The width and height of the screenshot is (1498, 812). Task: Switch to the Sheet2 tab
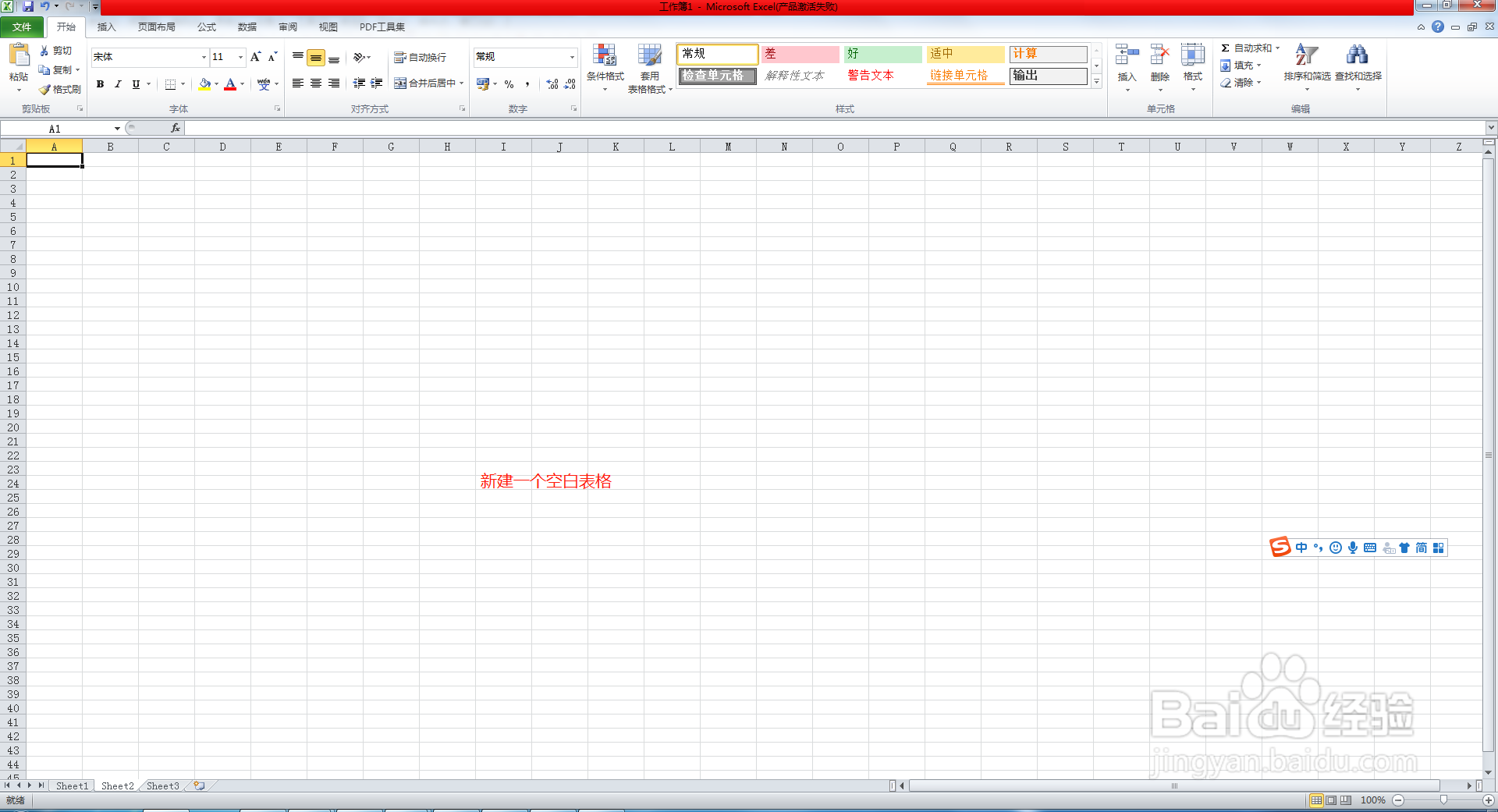pyautogui.click(x=118, y=786)
